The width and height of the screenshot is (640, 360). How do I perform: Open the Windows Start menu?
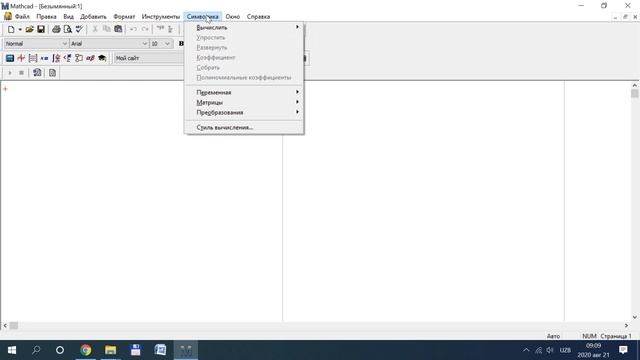(12, 350)
